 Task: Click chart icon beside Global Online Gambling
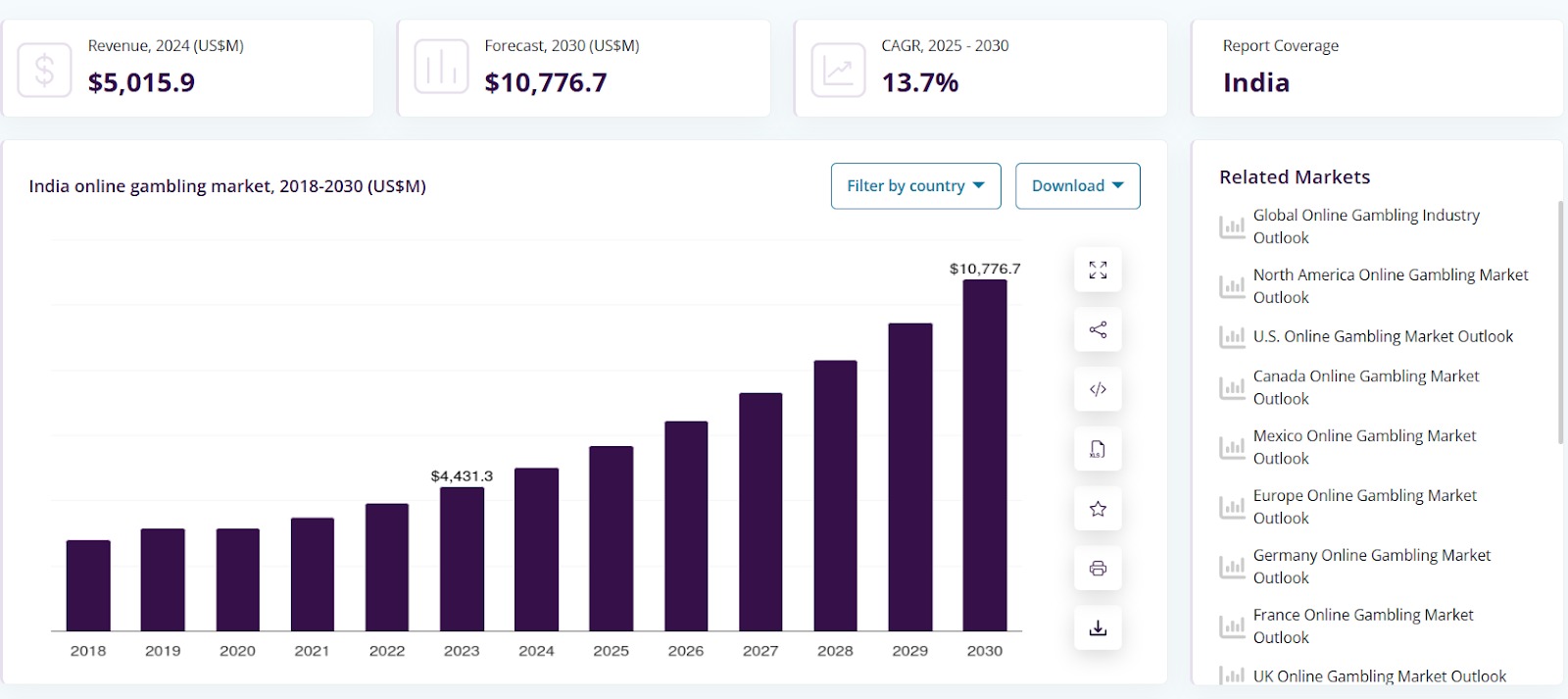pos(1232,226)
